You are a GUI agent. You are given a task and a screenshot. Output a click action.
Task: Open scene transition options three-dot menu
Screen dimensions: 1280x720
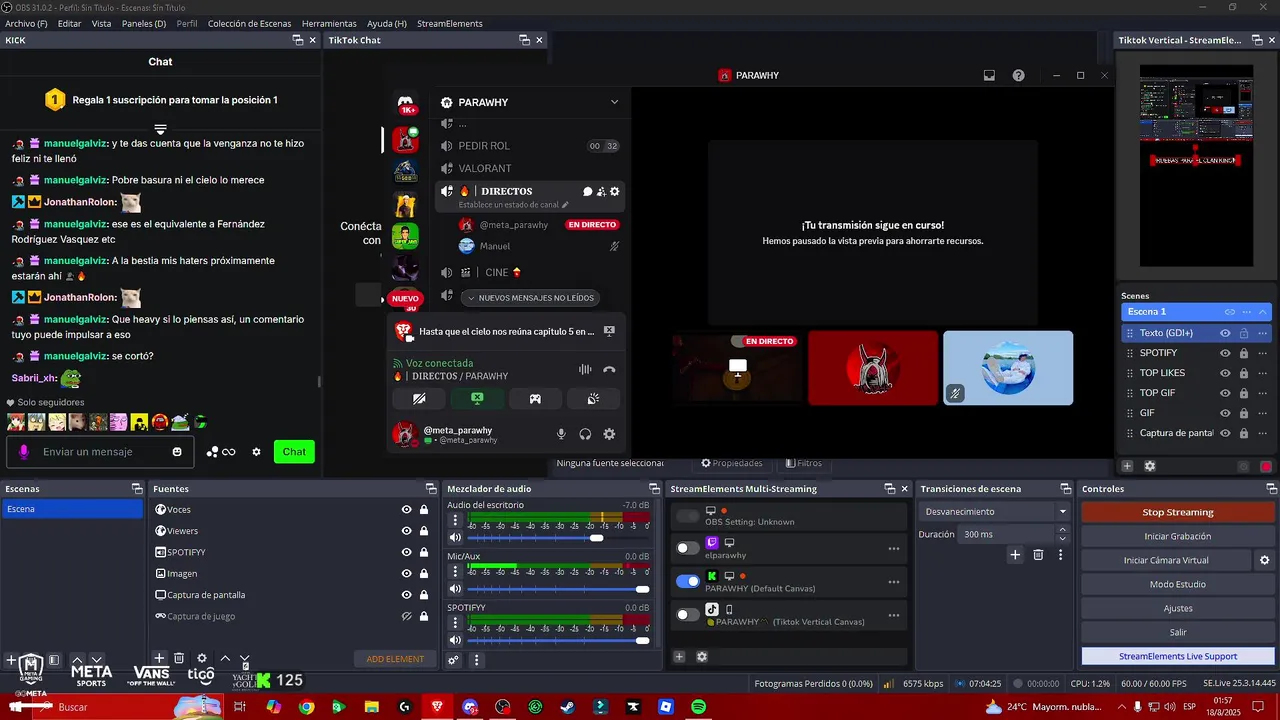1060,555
